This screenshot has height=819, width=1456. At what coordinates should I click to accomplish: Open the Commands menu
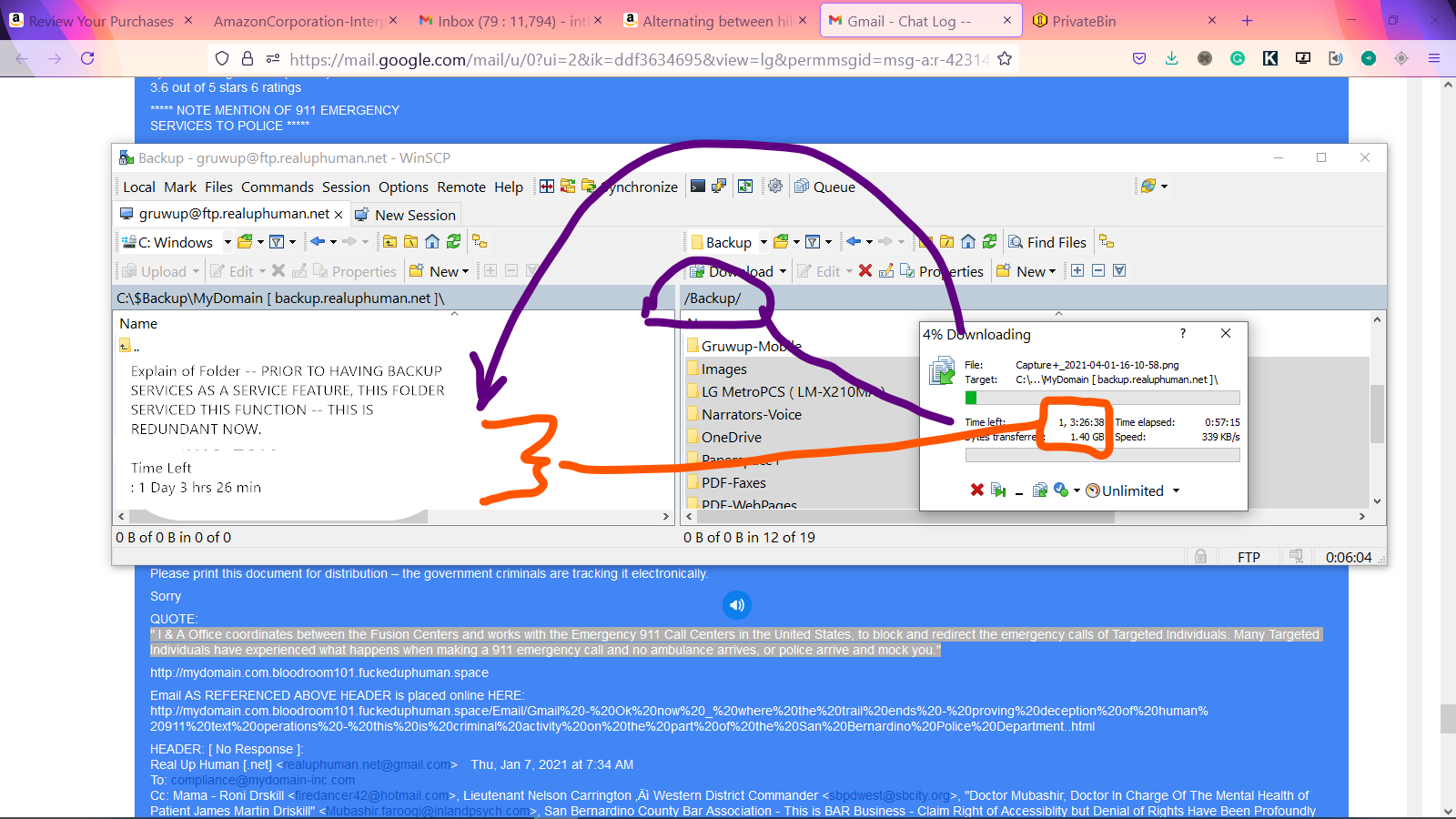[278, 187]
